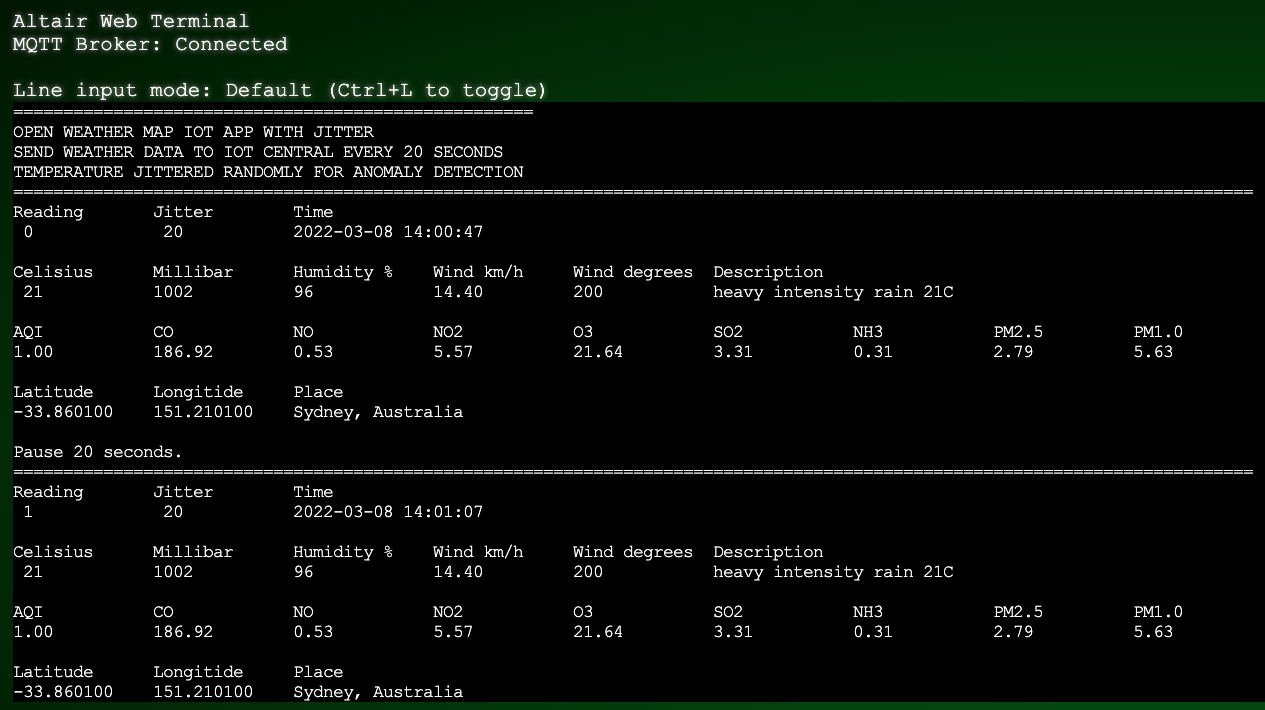Viewport: 1265px width, 710px height.
Task: Click the MQTT Broker Connected status
Action: click(150, 44)
